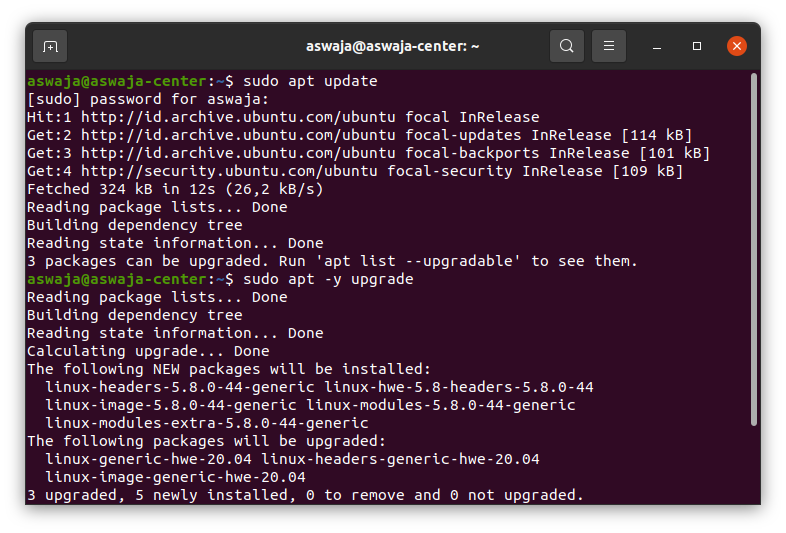Click the security.ubuntu.com focal-security URL
The height and width of the screenshot is (533, 786).
229,171
